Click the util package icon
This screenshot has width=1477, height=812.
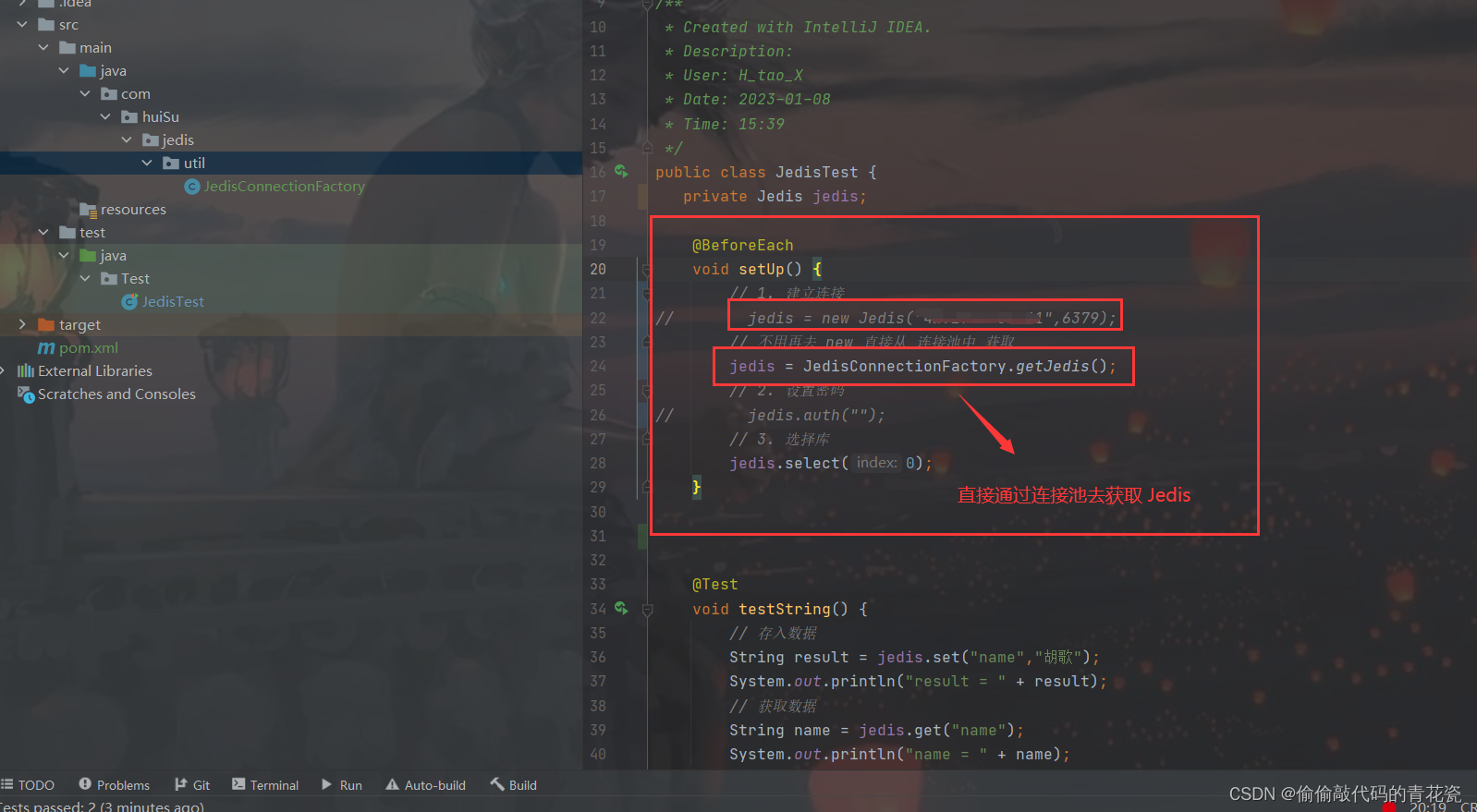171,163
